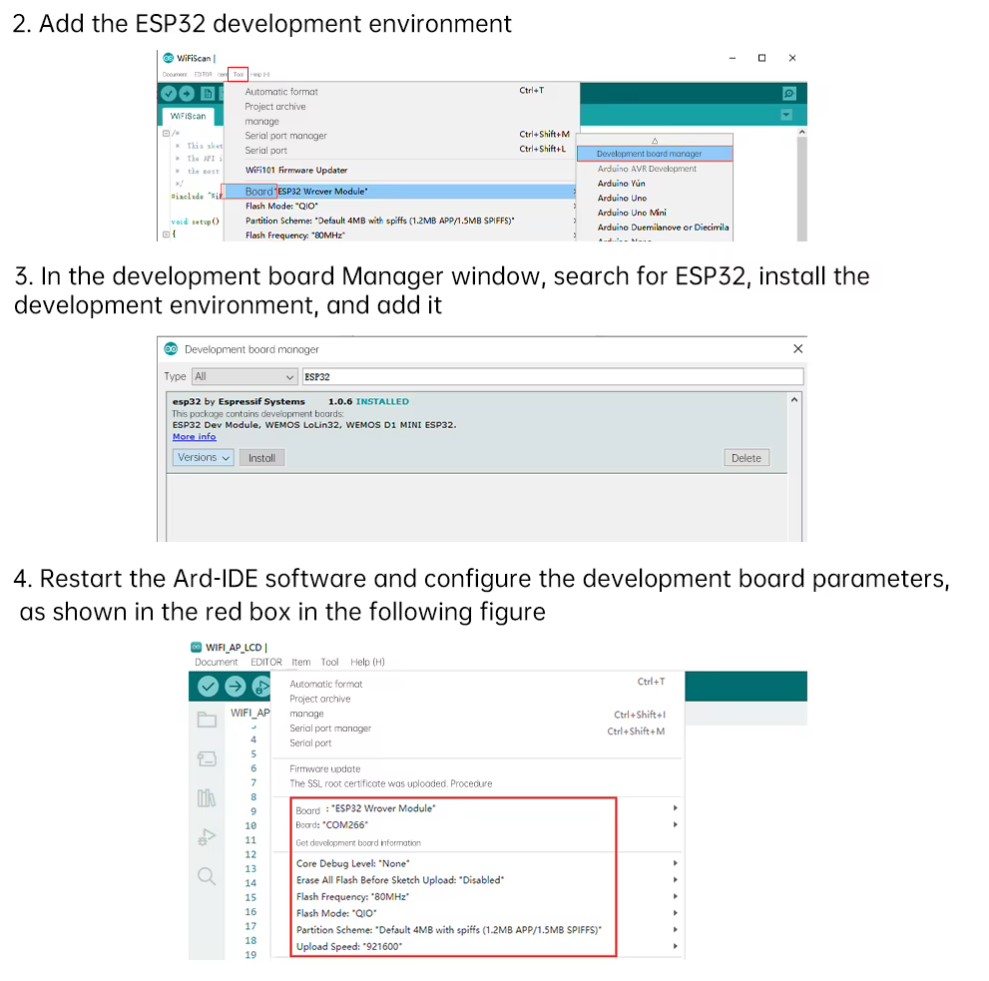Open the EDITOR menu in WIFI_AP_LCD window
The height and width of the screenshot is (981, 989).
pos(266,662)
